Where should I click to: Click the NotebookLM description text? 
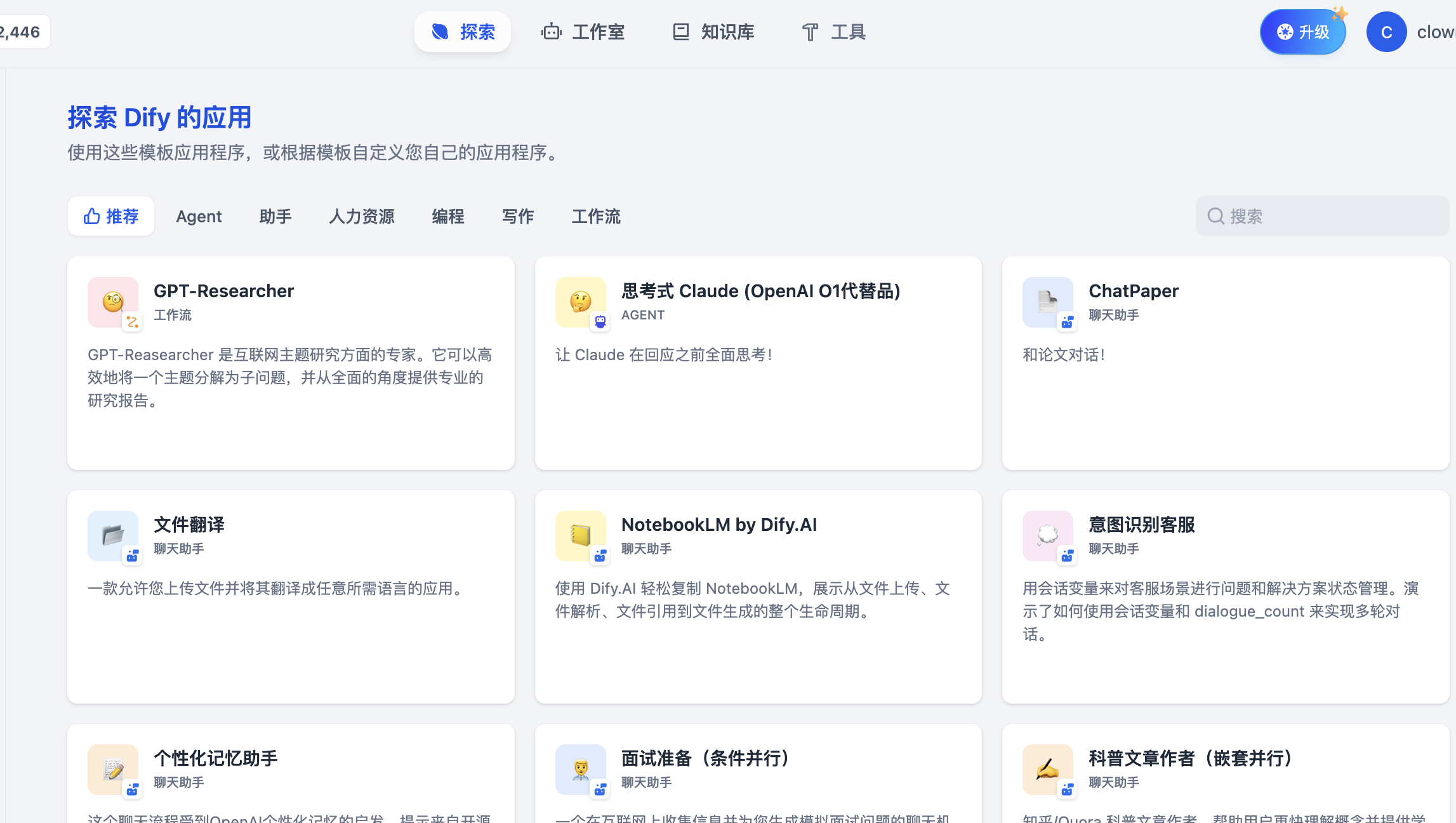point(753,599)
